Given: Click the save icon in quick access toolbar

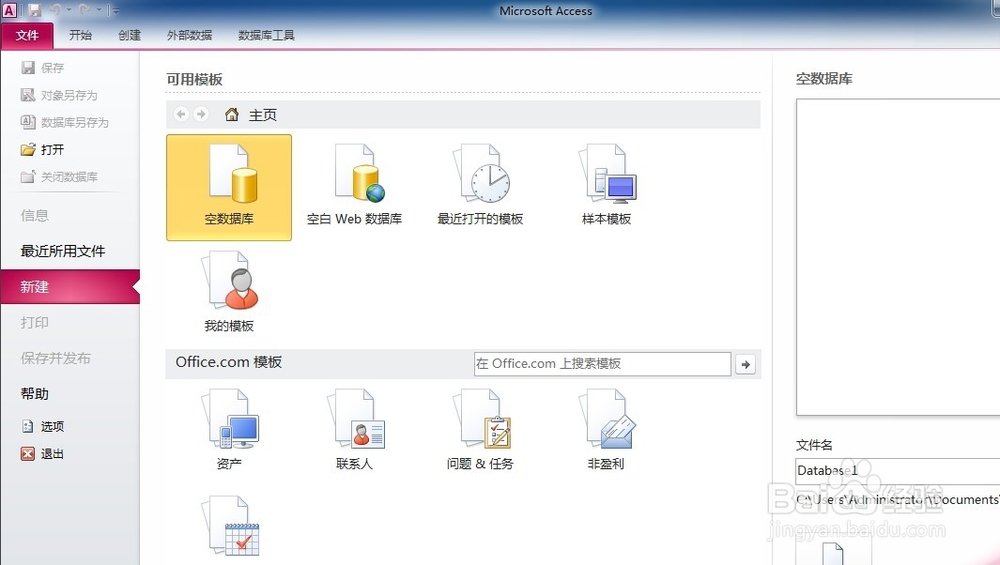Looking at the screenshot, I should pos(34,10).
